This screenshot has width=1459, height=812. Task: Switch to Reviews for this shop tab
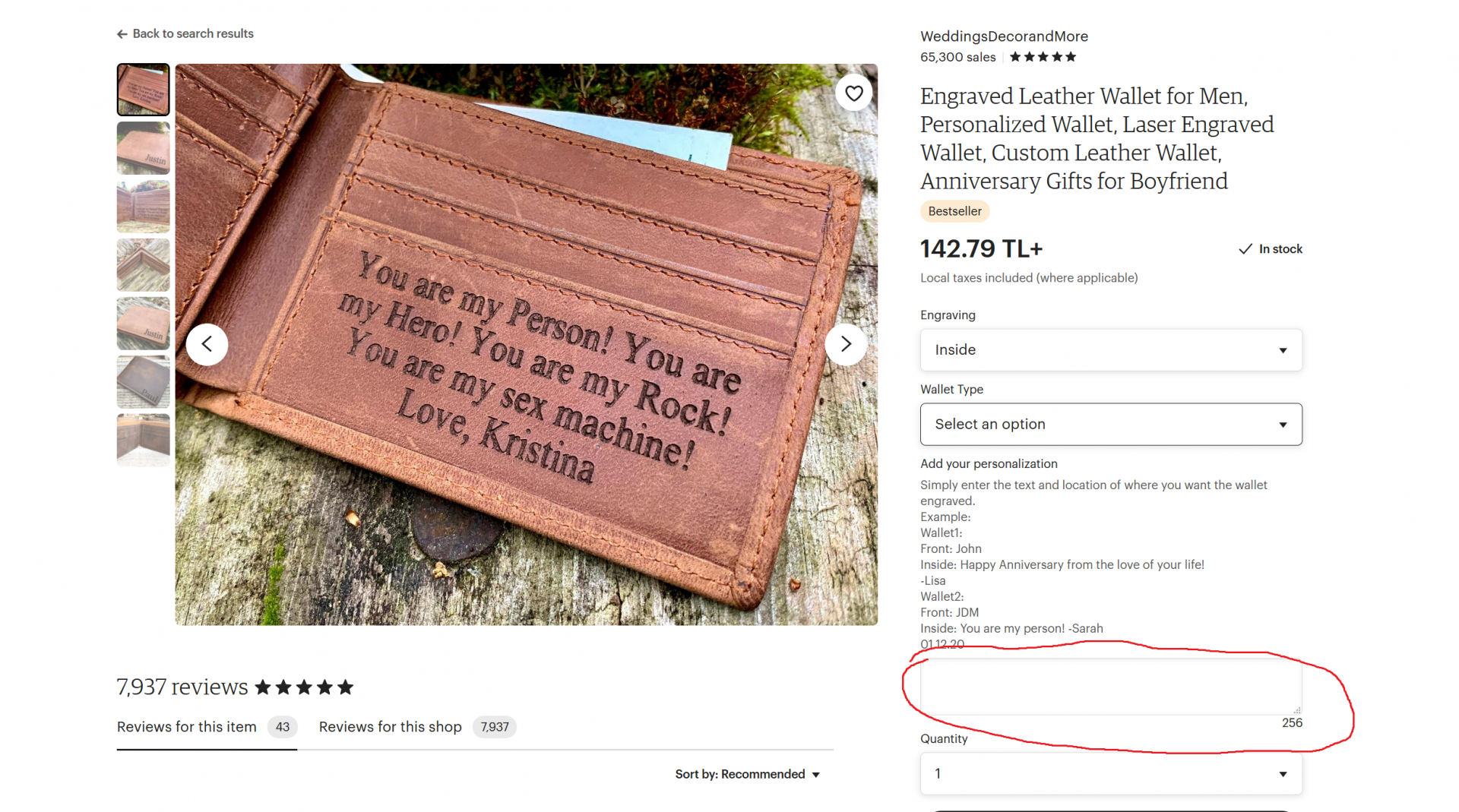pos(417,727)
